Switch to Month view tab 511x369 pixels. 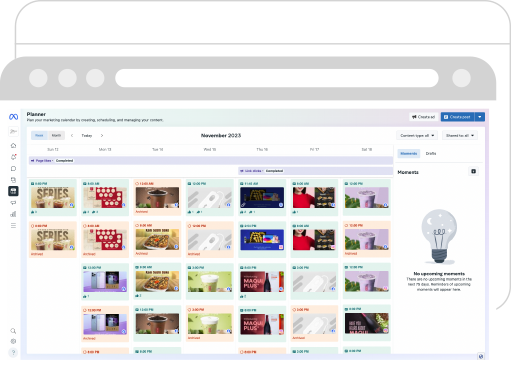tap(56, 135)
